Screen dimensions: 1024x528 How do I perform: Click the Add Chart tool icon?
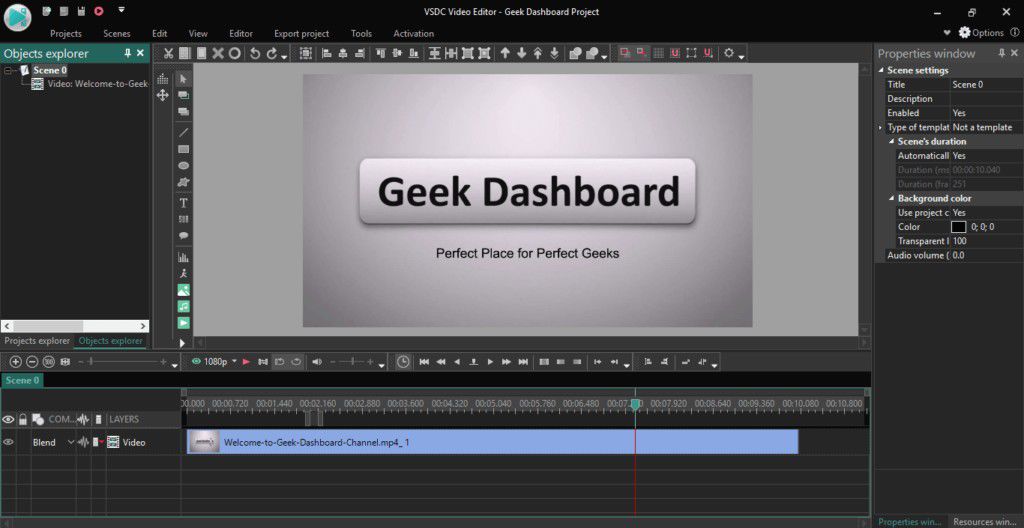pos(184,257)
